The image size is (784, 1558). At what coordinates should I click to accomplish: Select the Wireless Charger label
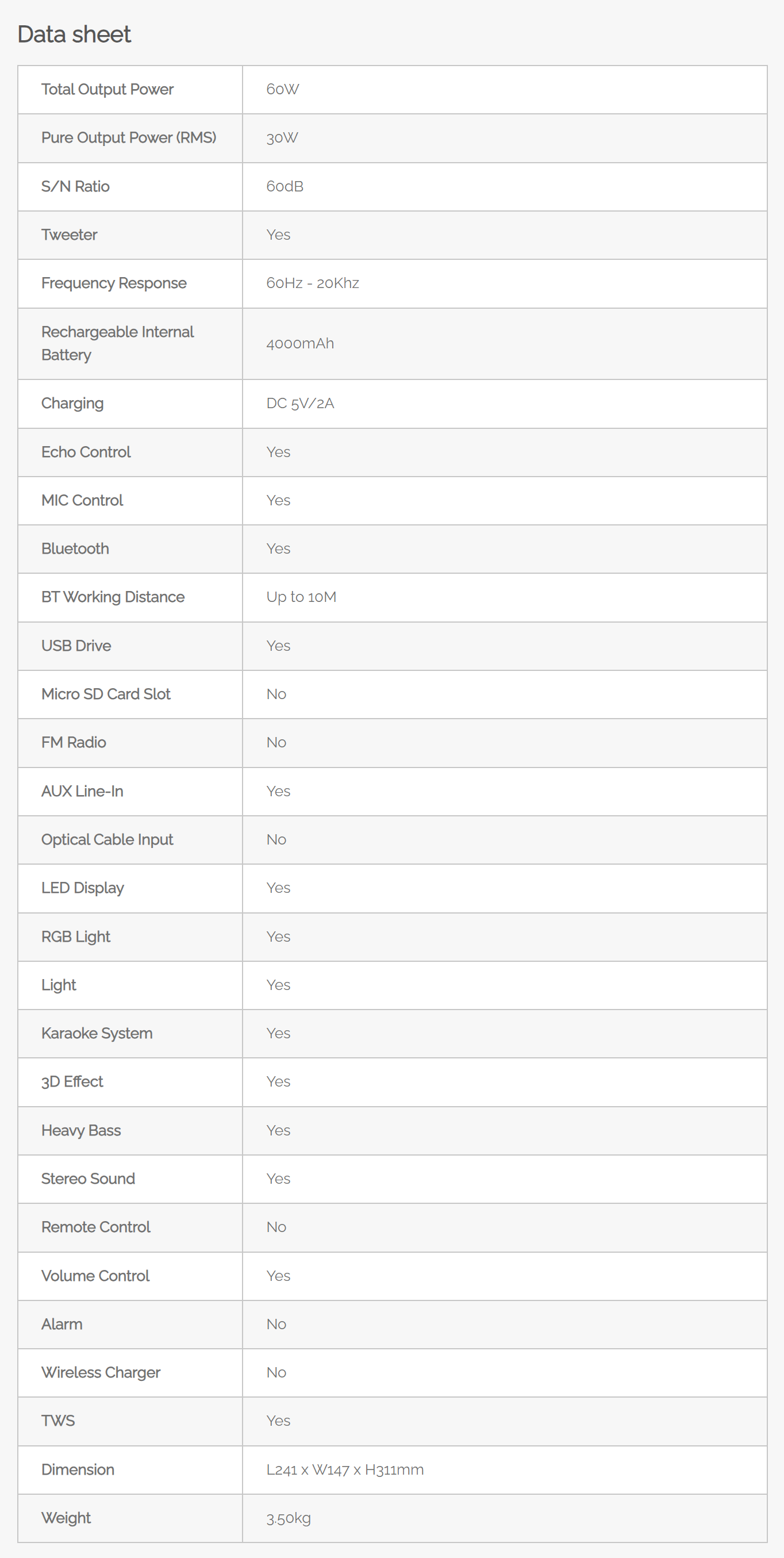[101, 1372]
